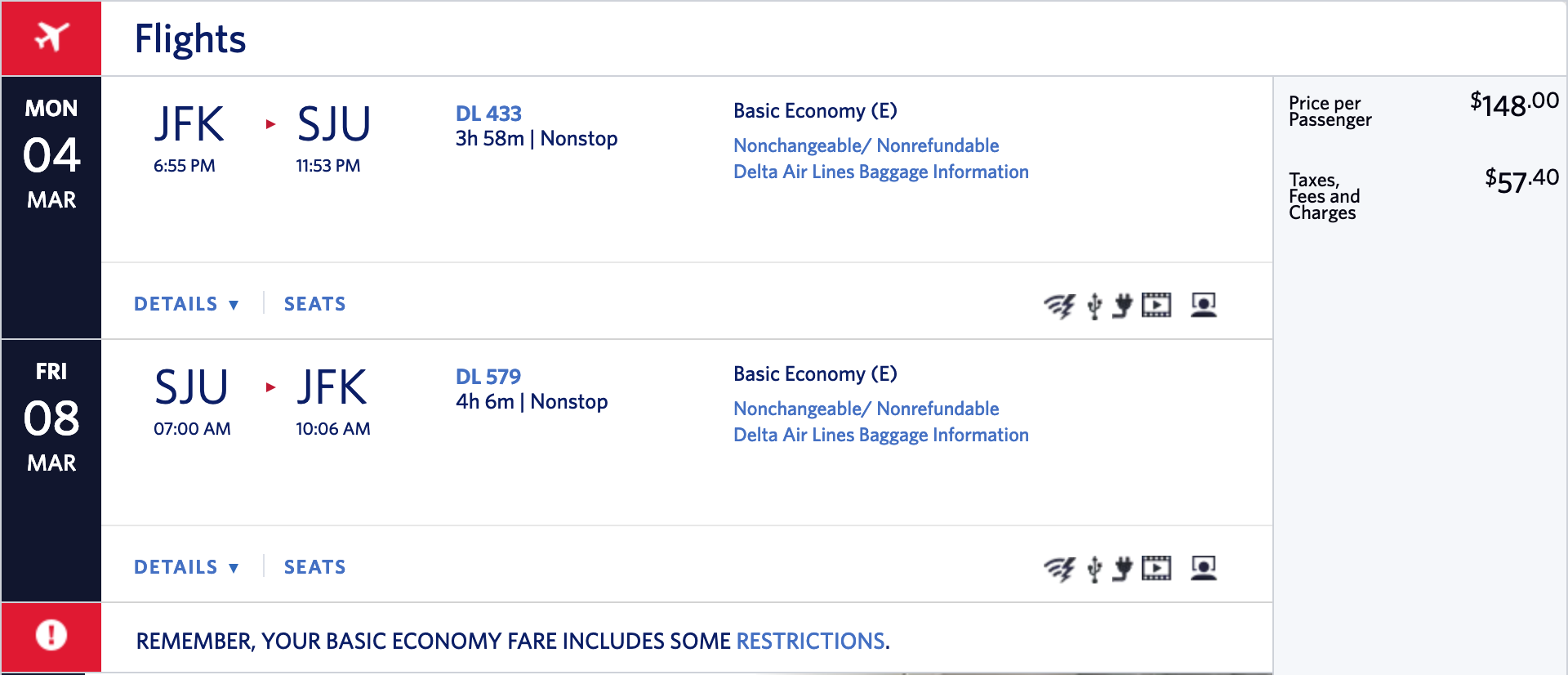Open the DL 579 flight number link
The width and height of the screenshot is (1568, 675).
click(488, 377)
